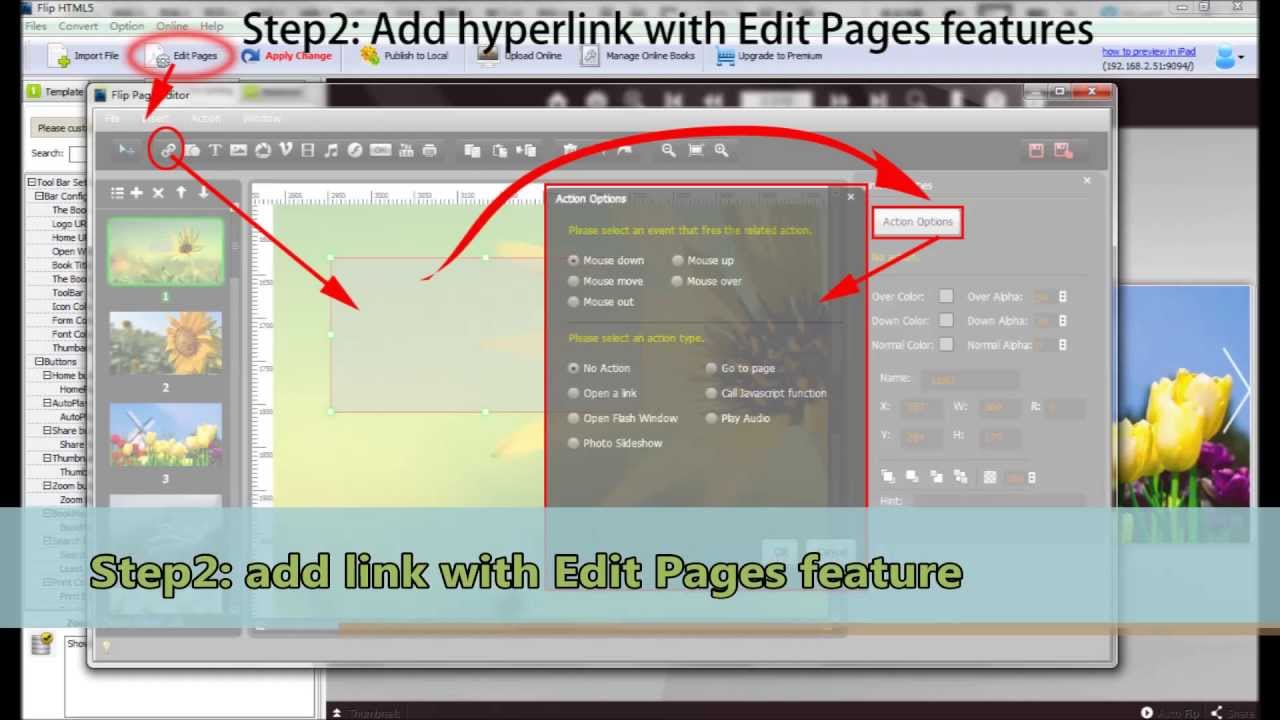Collapse the Thumbnail tree node

click(47, 458)
